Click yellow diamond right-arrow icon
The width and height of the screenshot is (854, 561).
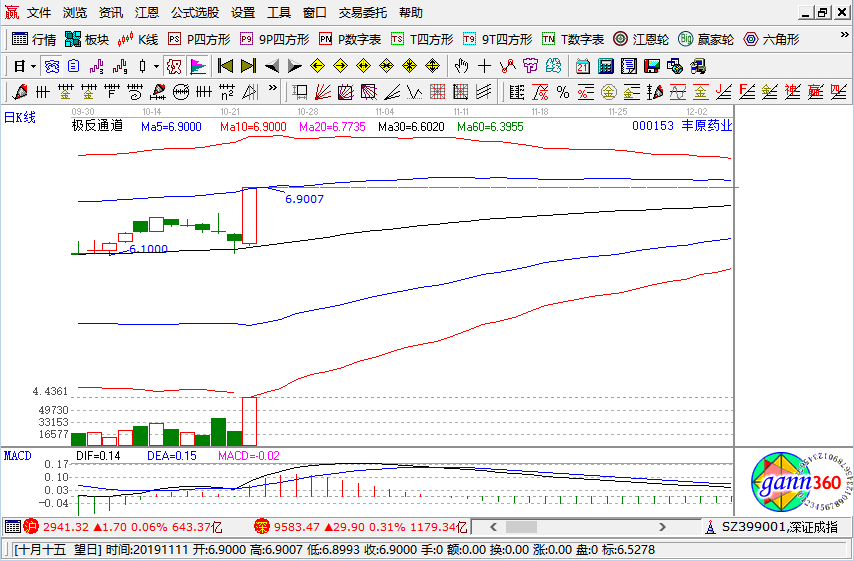340,66
